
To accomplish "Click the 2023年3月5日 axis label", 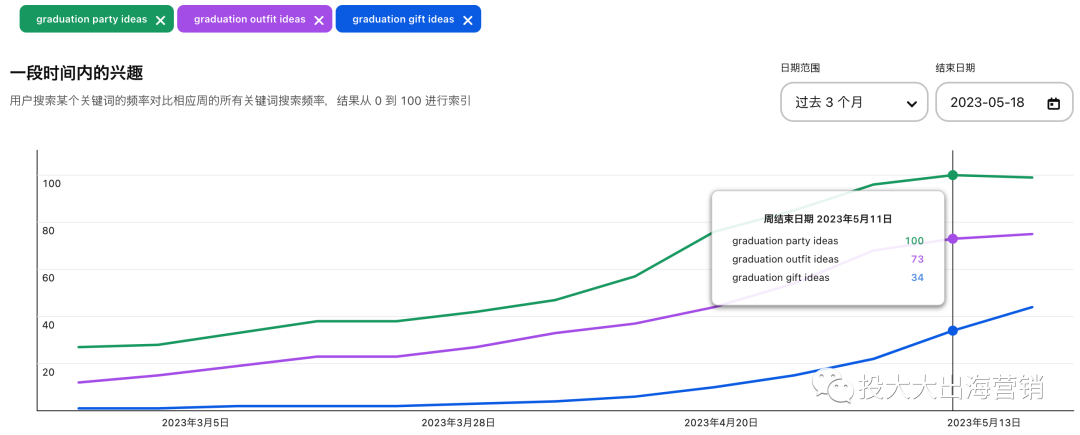I will click(195, 423).
